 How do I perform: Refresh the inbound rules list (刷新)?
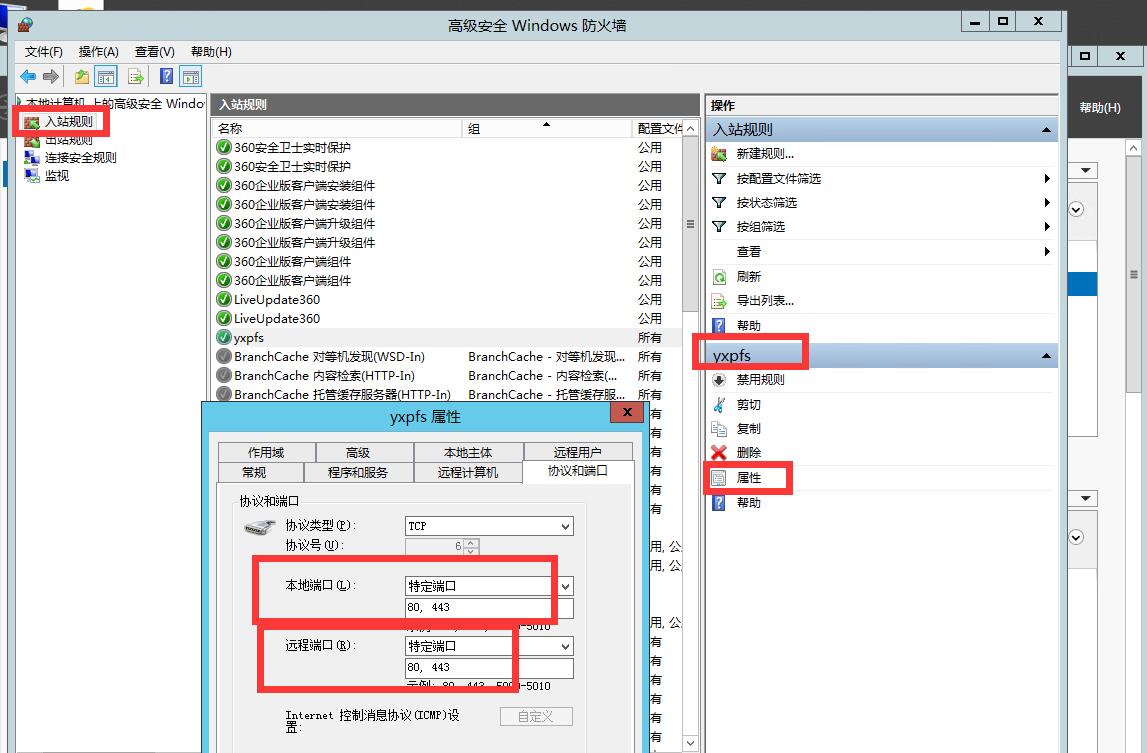[748, 277]
